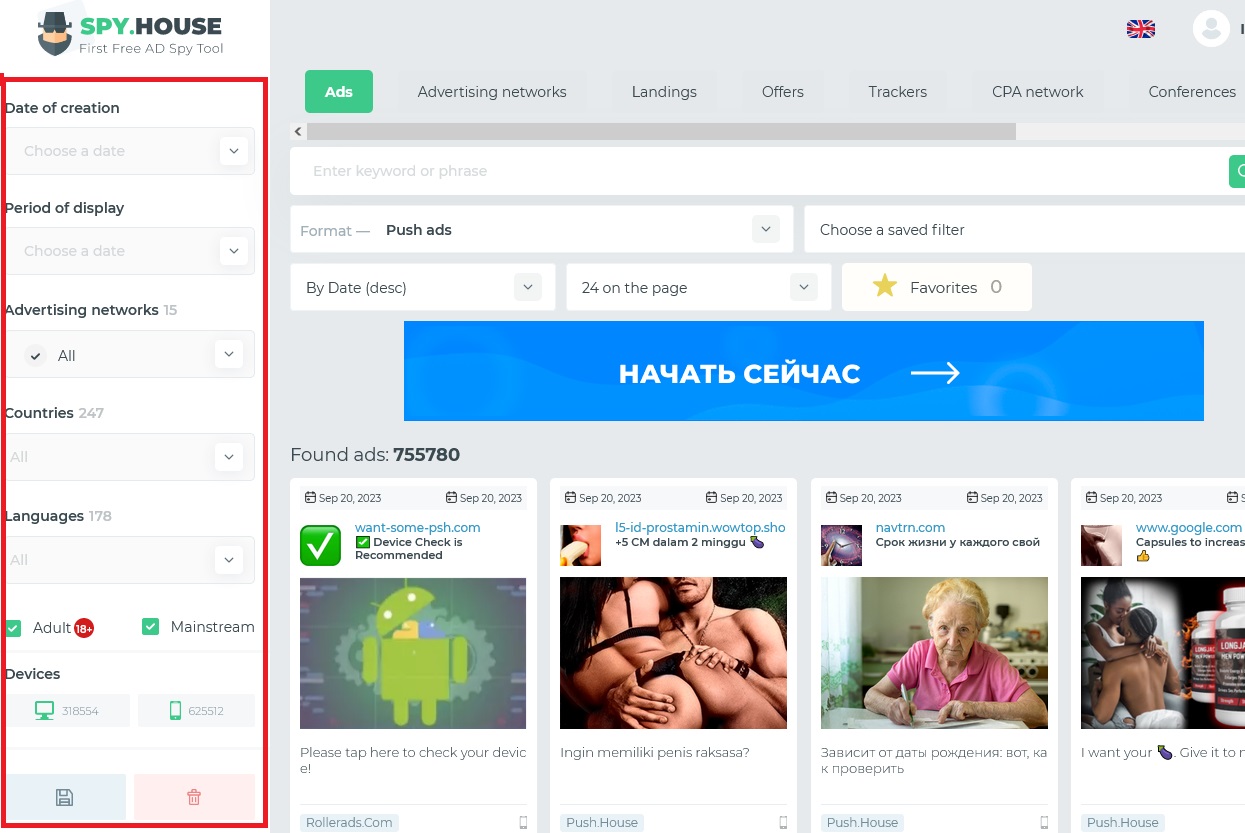Save filter with the floppy disk button
Screen dimensions: 1245x833
[65, 797]
